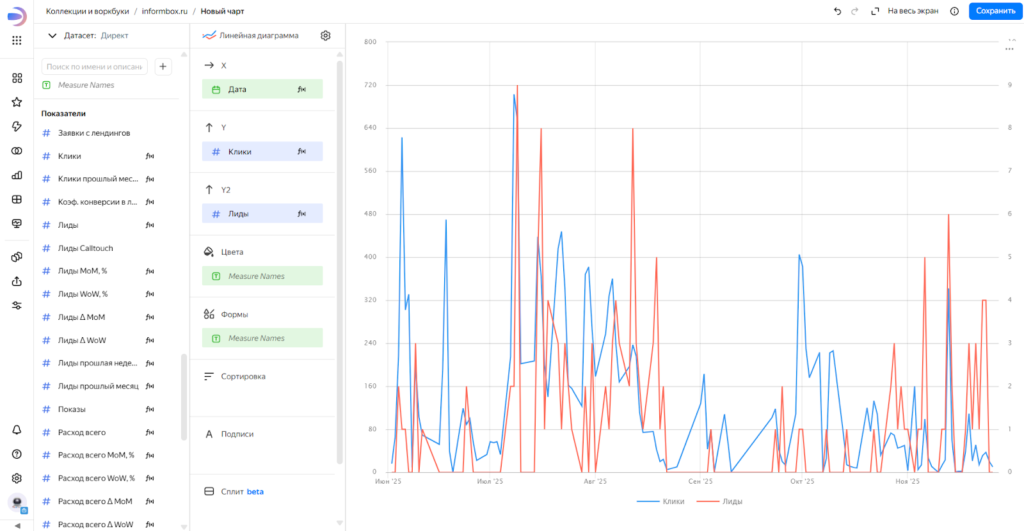Open the help question-mark icon in the sidebar
The width and height of the screenshot is (1024, 531).
point(17,454)
